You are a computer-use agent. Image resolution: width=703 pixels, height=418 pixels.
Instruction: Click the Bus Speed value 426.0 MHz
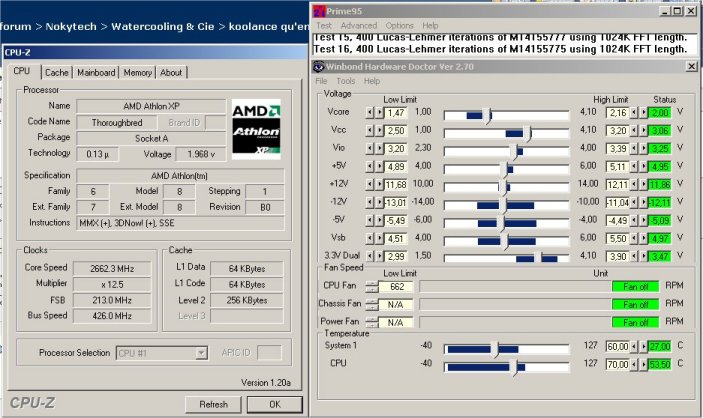[x=112, y=316]
